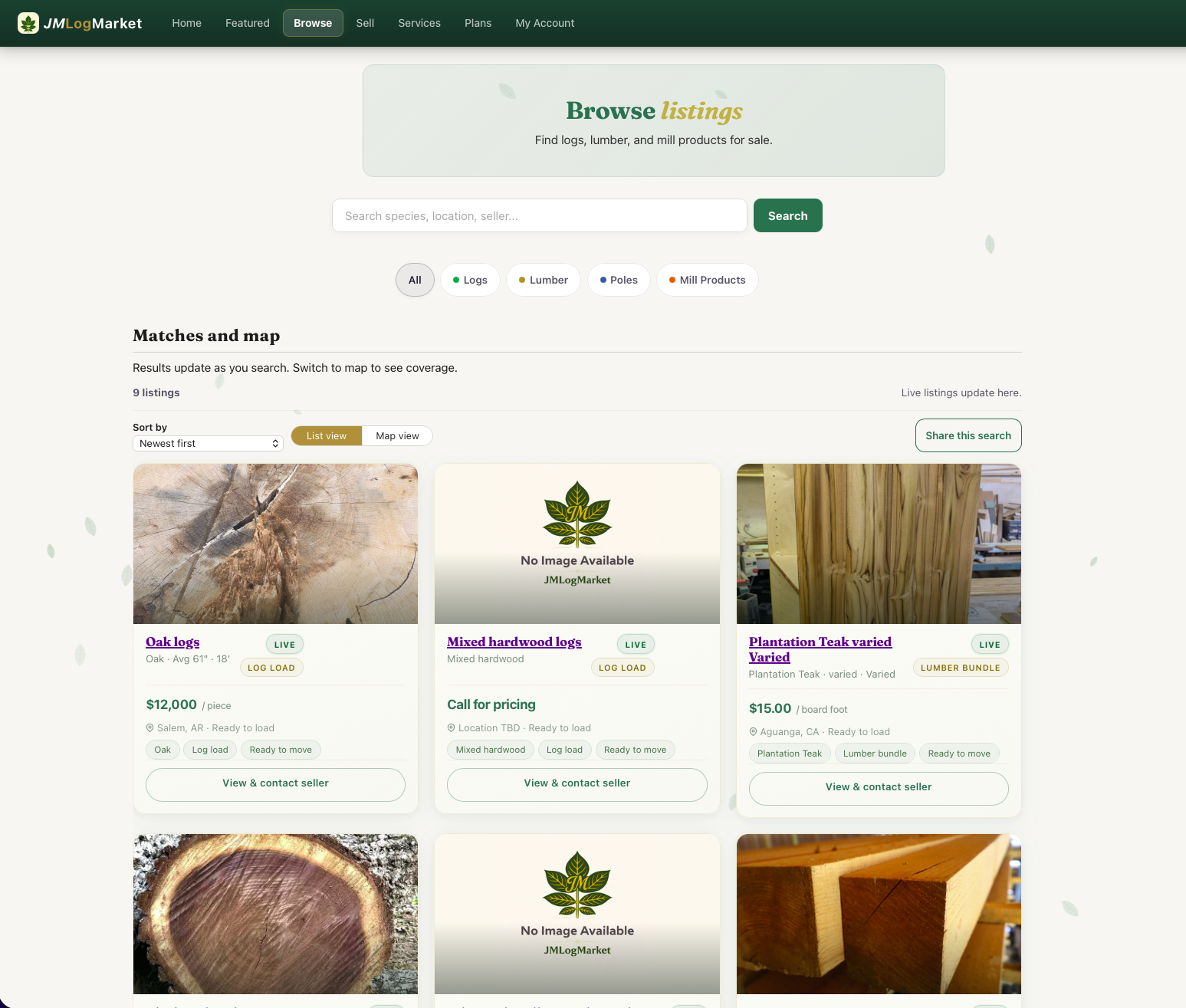This screenshot has width=1186, height=1008.
Task: Click the species search input field
Action: click(539, 215)
